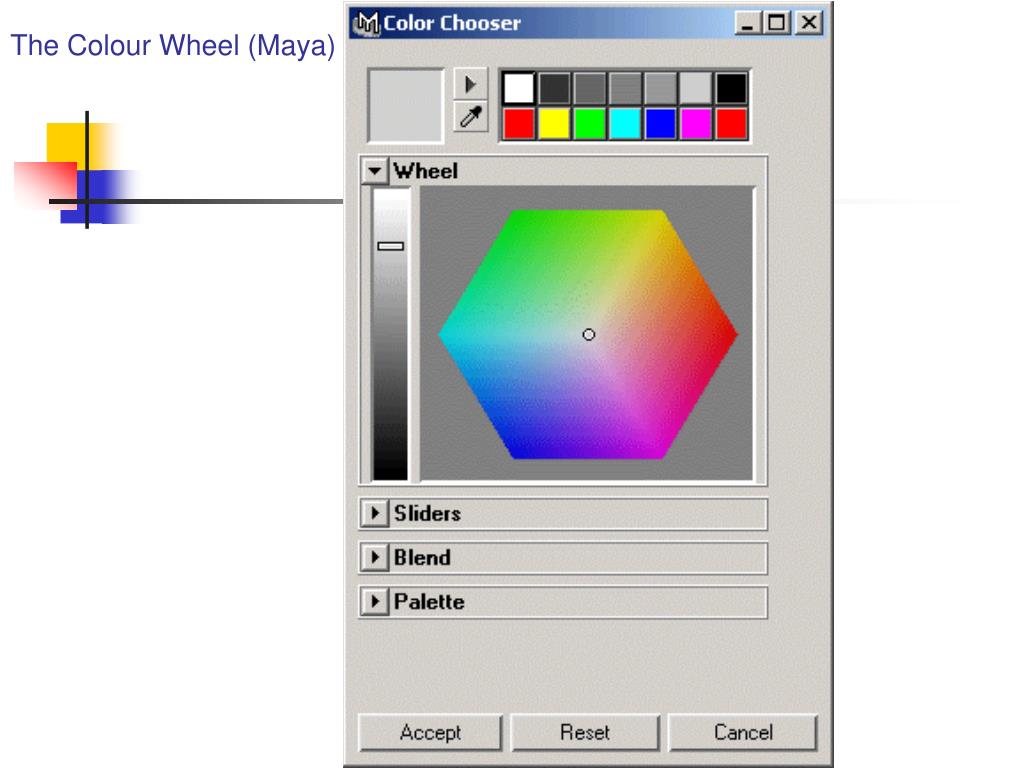Click the large current color preview box
1024x768 pixels.
point(406,106)
